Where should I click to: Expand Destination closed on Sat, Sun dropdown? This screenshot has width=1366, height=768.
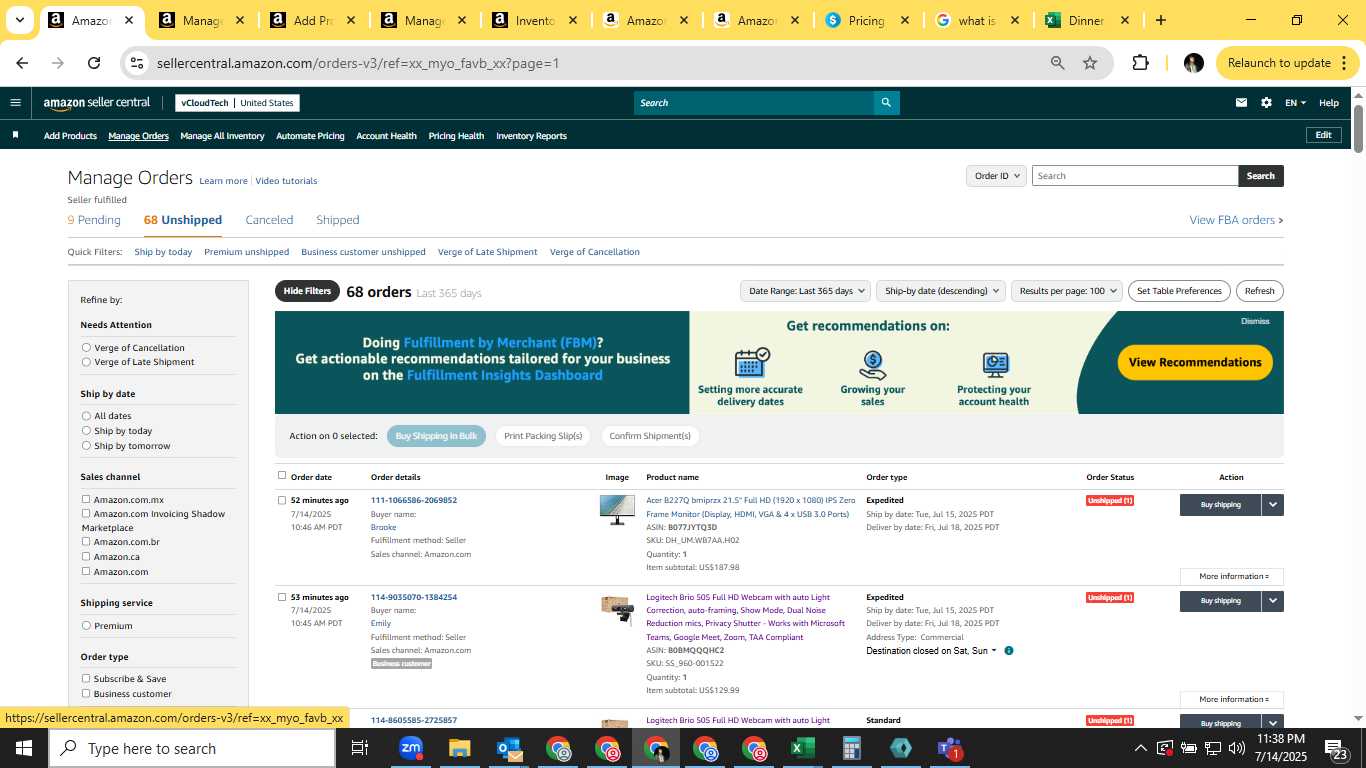click(x=931, y=651)
